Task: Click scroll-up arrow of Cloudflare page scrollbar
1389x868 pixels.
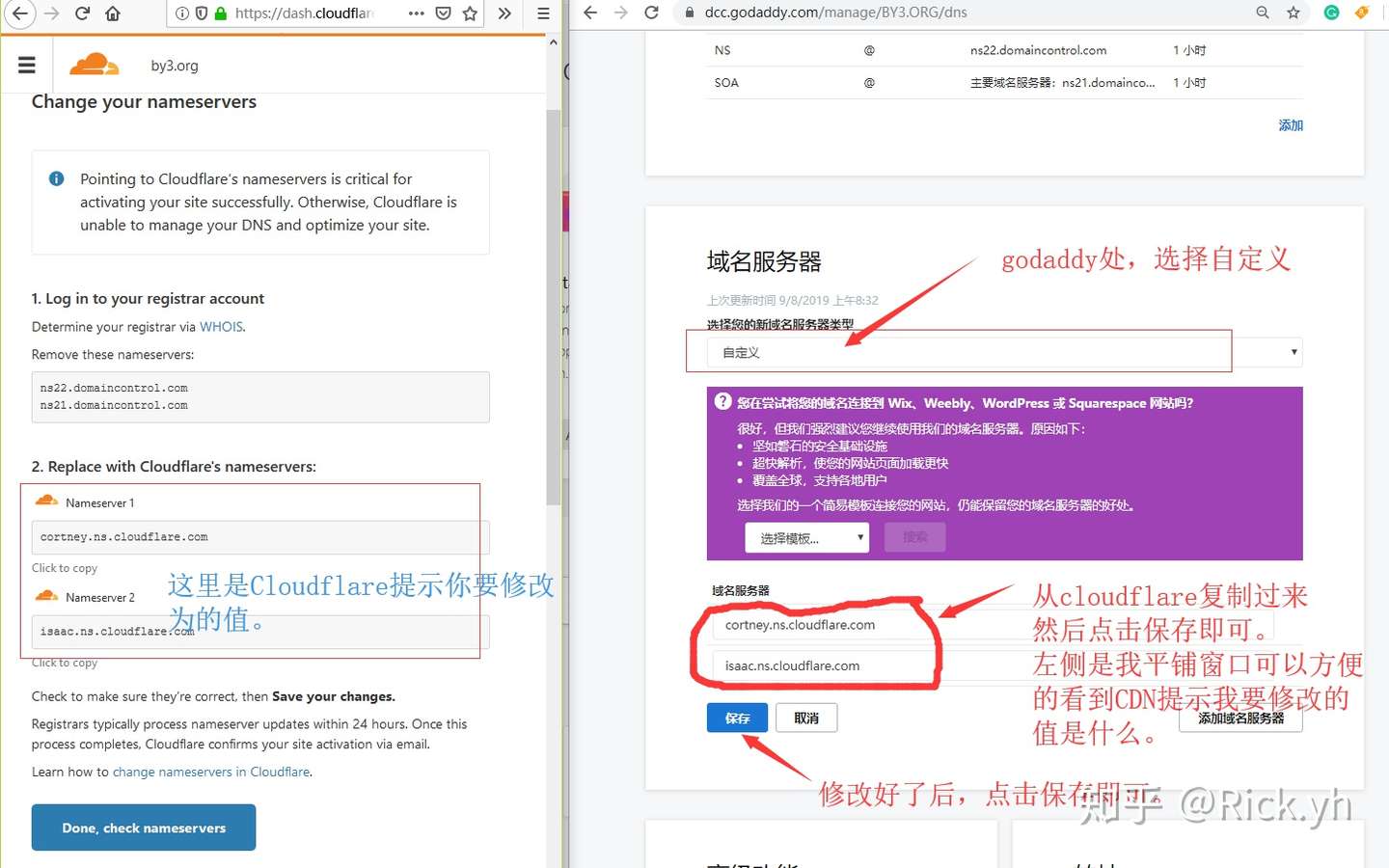Action: pos(554,42)
